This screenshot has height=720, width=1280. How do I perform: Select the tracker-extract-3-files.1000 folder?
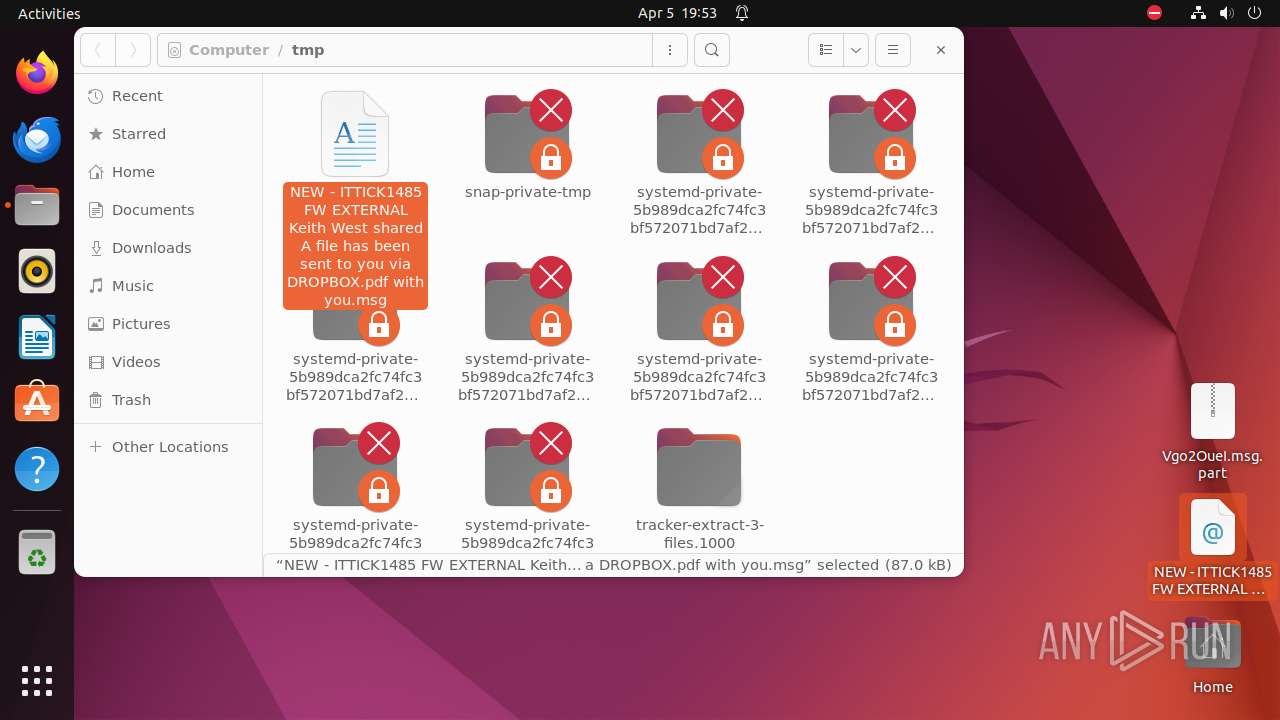click(x=699, y=467)
